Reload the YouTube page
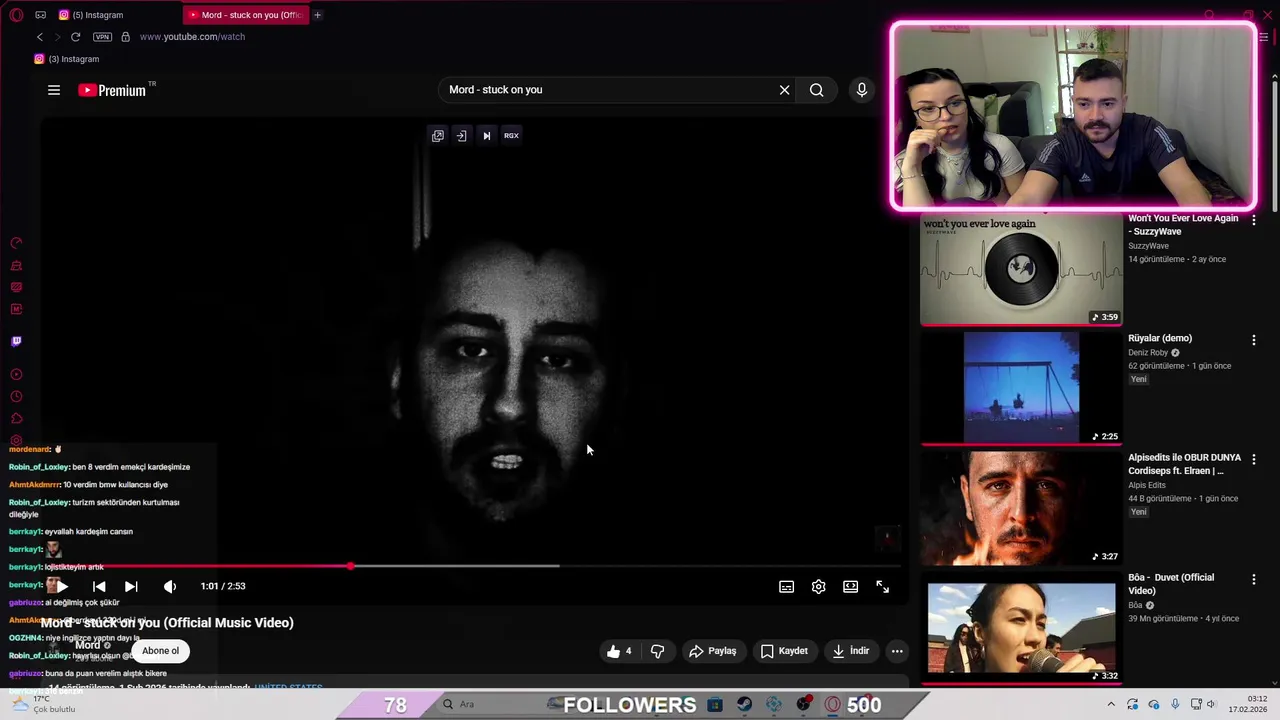Screen dimensions: 1280x720 coord(75,37)
